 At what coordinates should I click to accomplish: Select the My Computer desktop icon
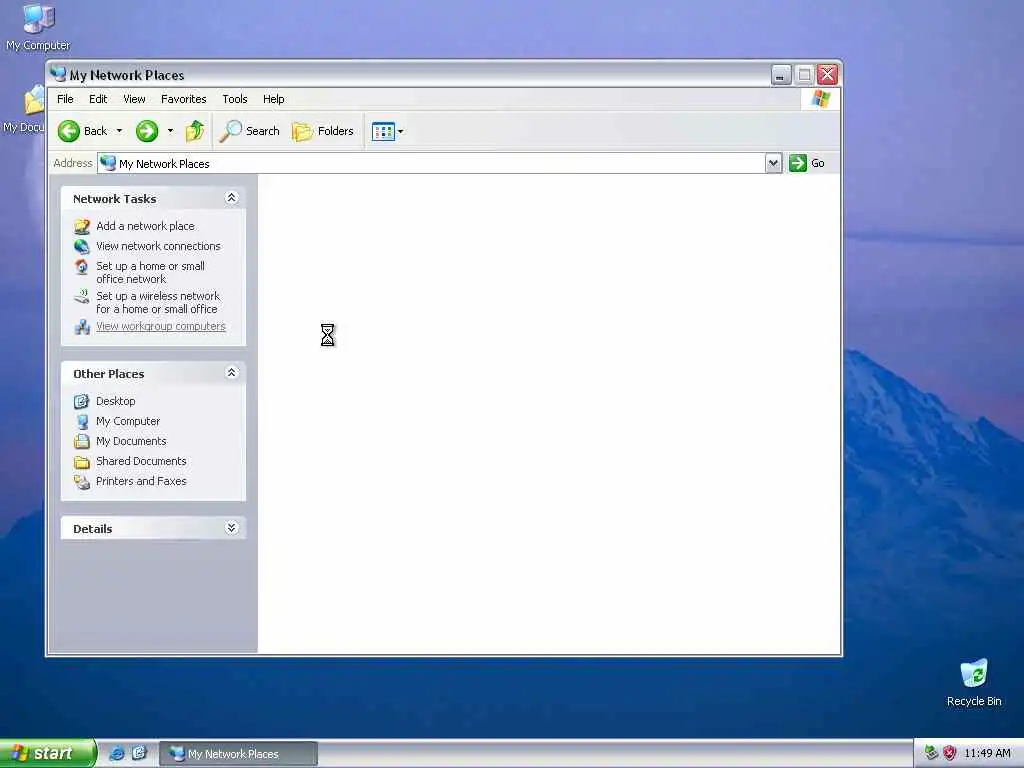point(38,27)
